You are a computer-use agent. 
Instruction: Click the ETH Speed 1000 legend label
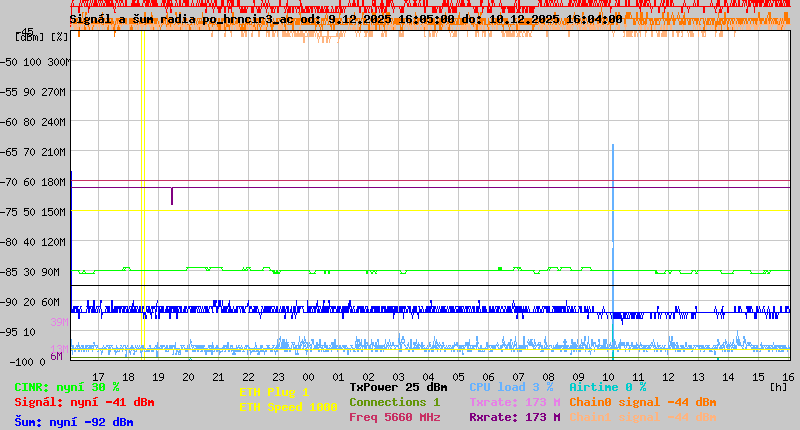point(288,407)
